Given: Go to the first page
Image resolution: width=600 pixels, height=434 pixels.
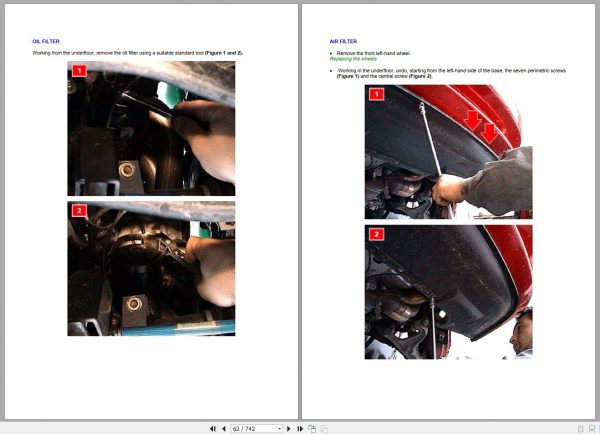Looking at the screenshot, I should tap(213, 429).
